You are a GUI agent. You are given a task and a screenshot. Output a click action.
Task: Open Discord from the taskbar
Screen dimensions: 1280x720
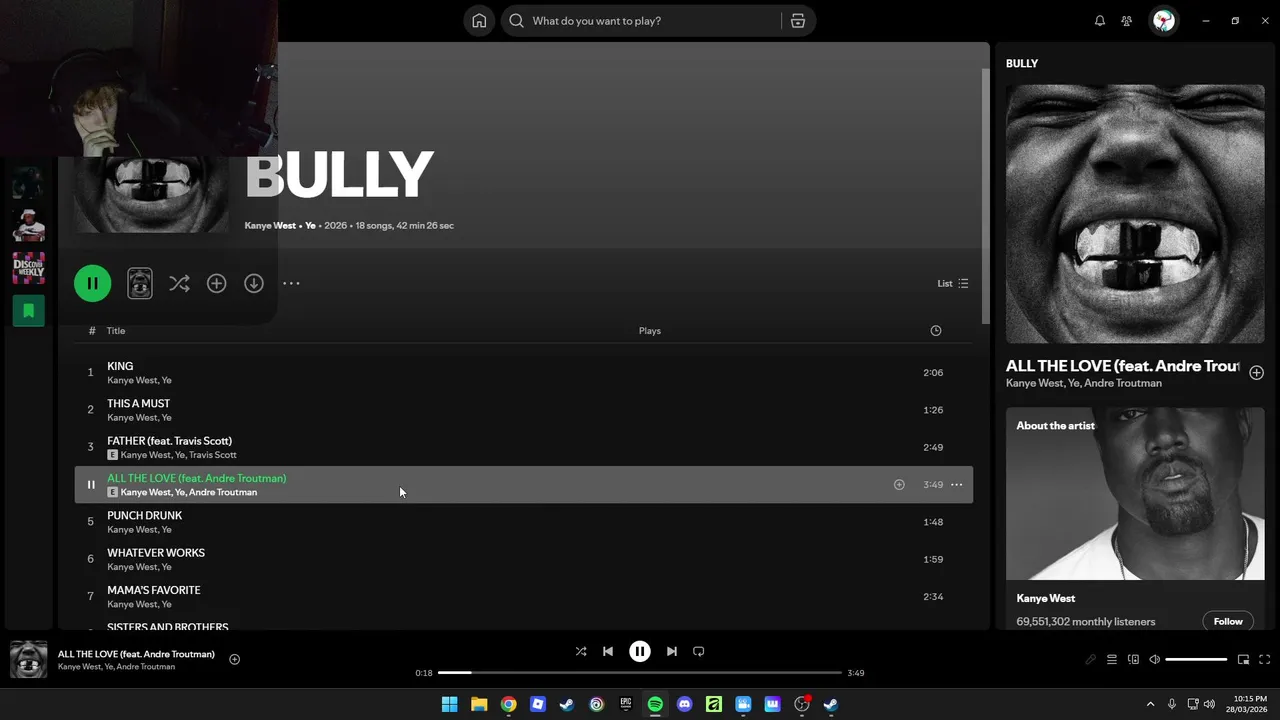684,704
